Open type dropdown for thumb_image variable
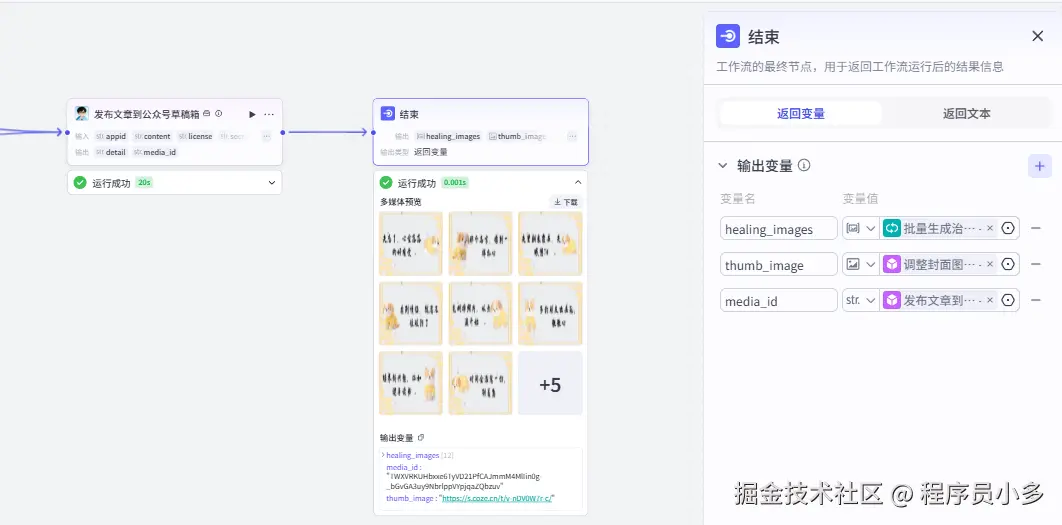The height and width of the screenshot is (525, 1062). click(x=859, y=264)
